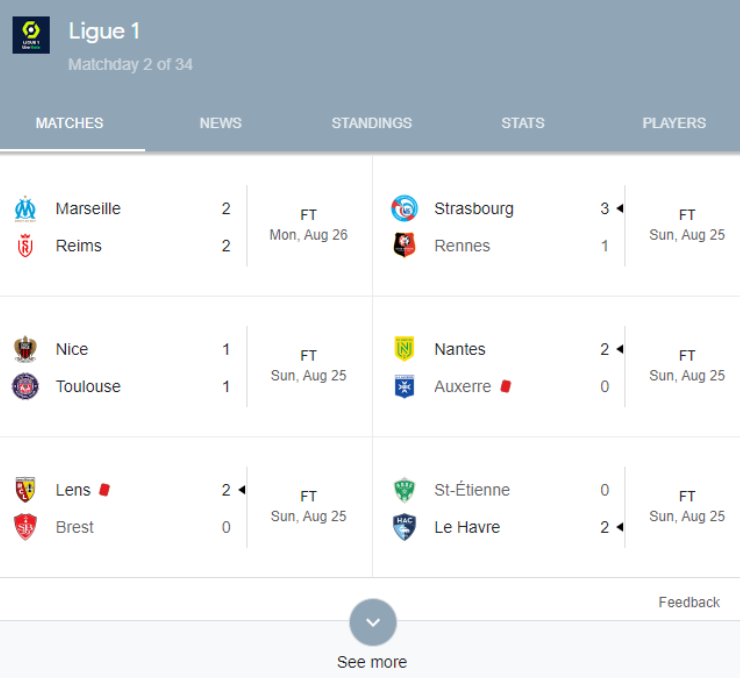Open the St-Étienne vs Le Havre match
740x678 pixels.
coord(556,508)
